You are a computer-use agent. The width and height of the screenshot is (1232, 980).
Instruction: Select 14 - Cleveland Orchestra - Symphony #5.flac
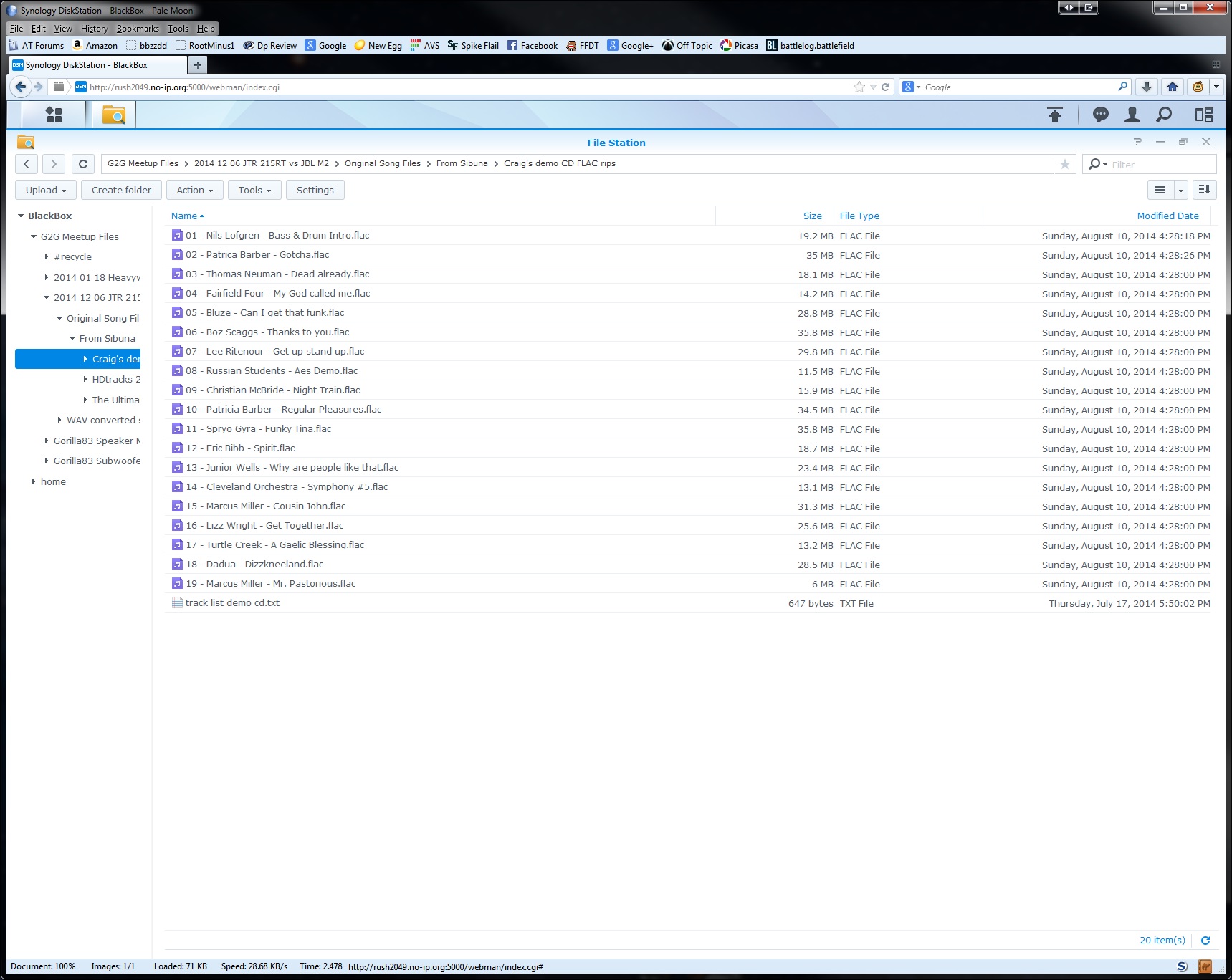[x=687, y=486]
